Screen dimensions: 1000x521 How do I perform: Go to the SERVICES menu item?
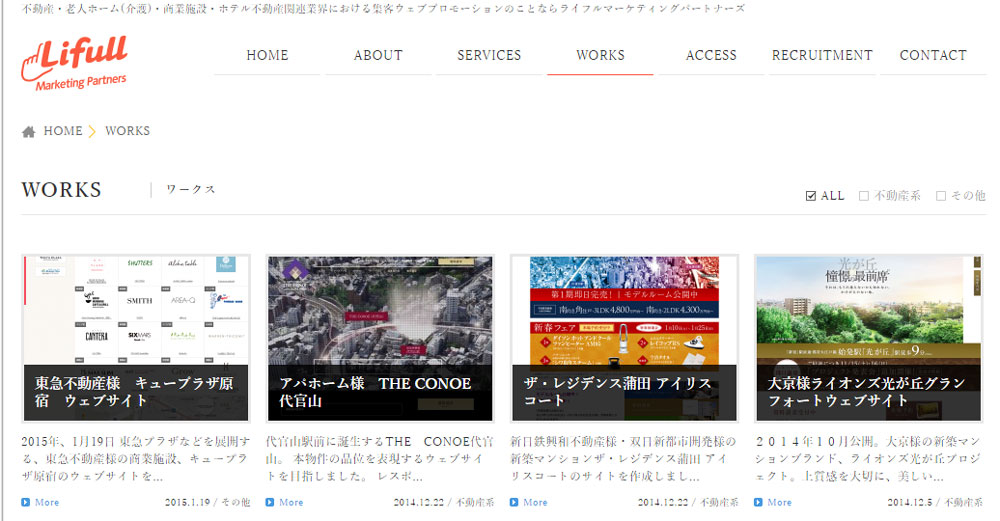pyautogui.click(x=489, y=55)
